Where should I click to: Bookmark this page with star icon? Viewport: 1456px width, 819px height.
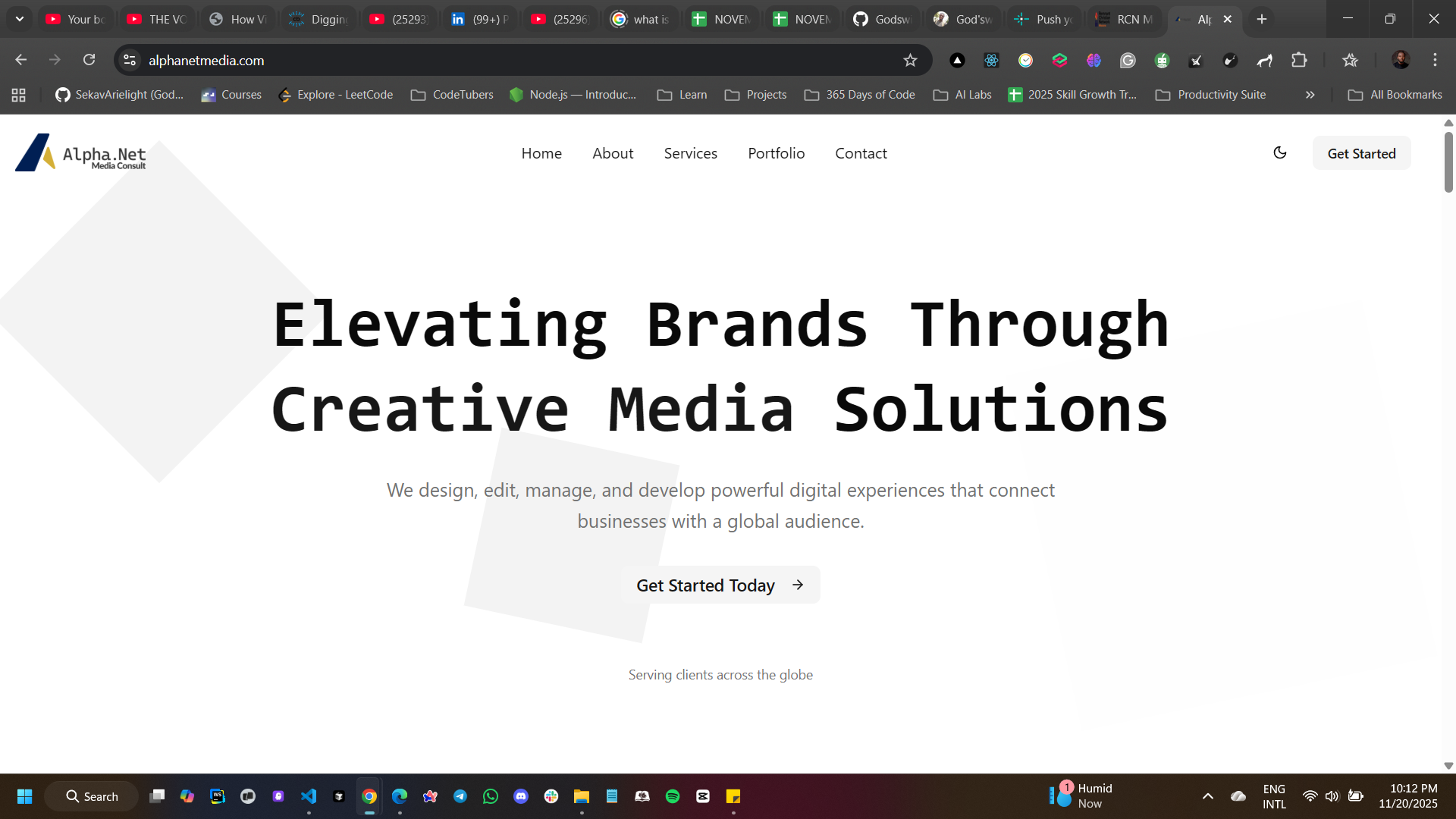pyautogui.click(x=910, y=61)
